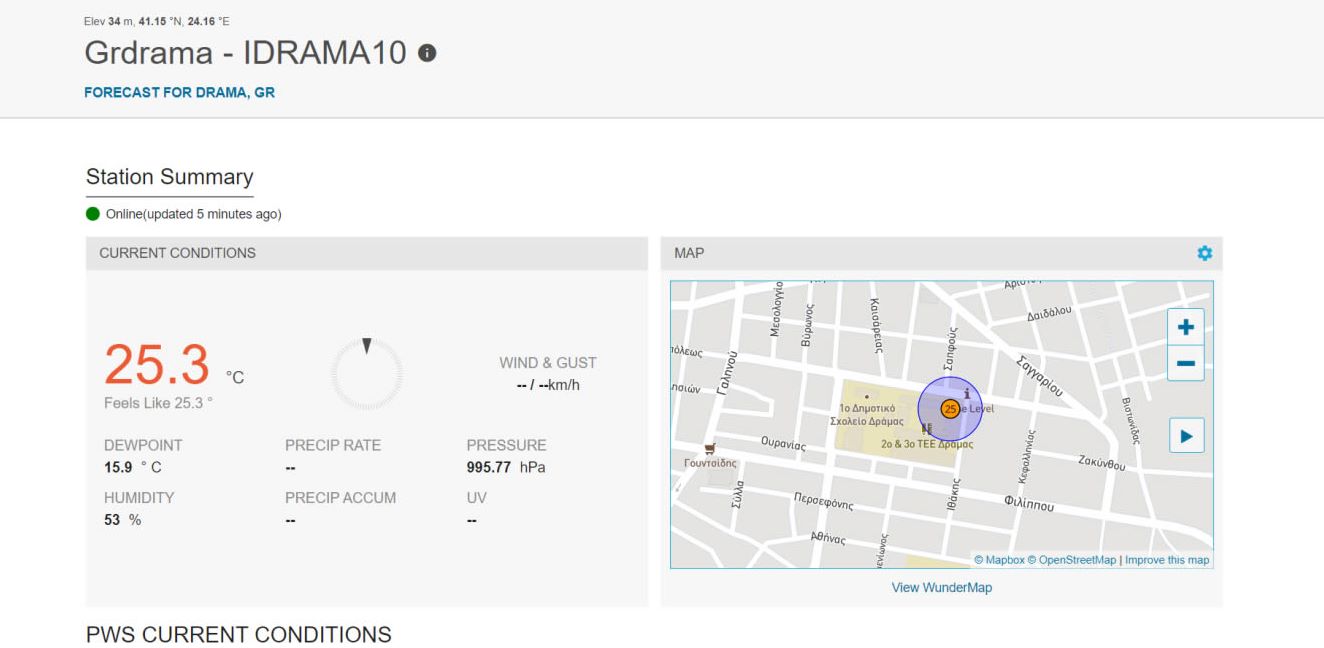Open map settings gear
The height and width of the screenshot is (648, 1324).
pyautogui.click(x=1204, y=254)
